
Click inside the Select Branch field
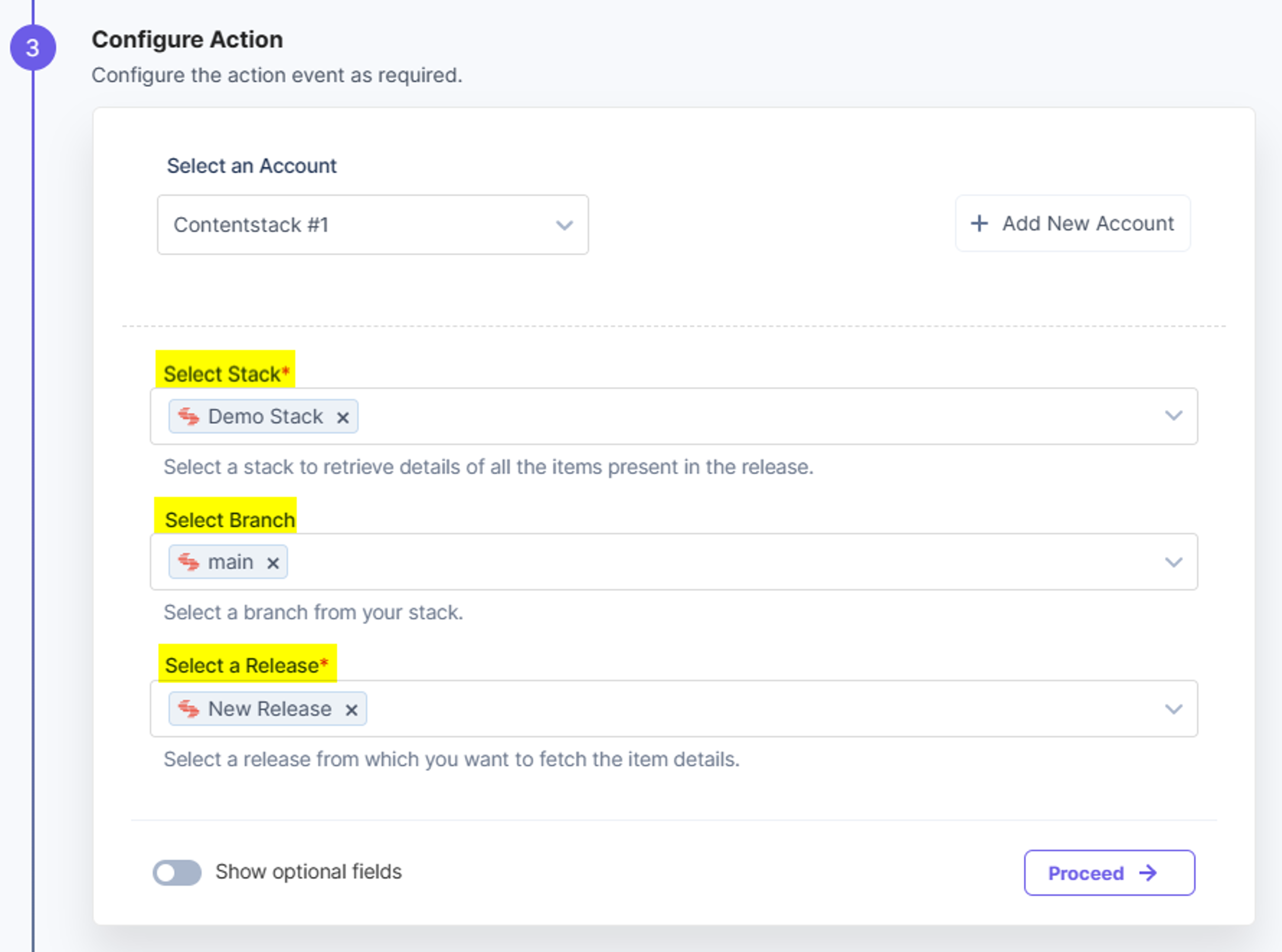coord(674,562)
